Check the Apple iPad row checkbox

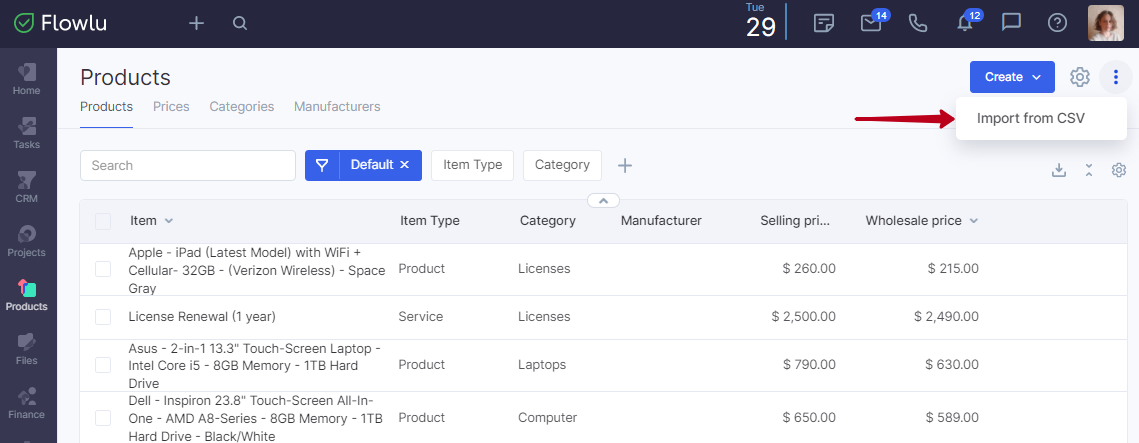pyautogui.click(x=103, y=269)
